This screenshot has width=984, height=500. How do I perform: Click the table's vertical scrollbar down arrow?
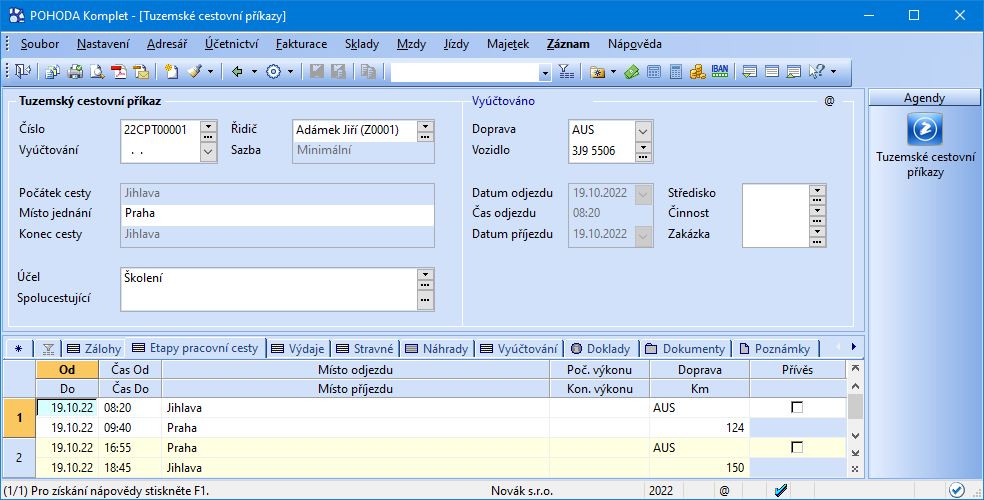(854, 436)
